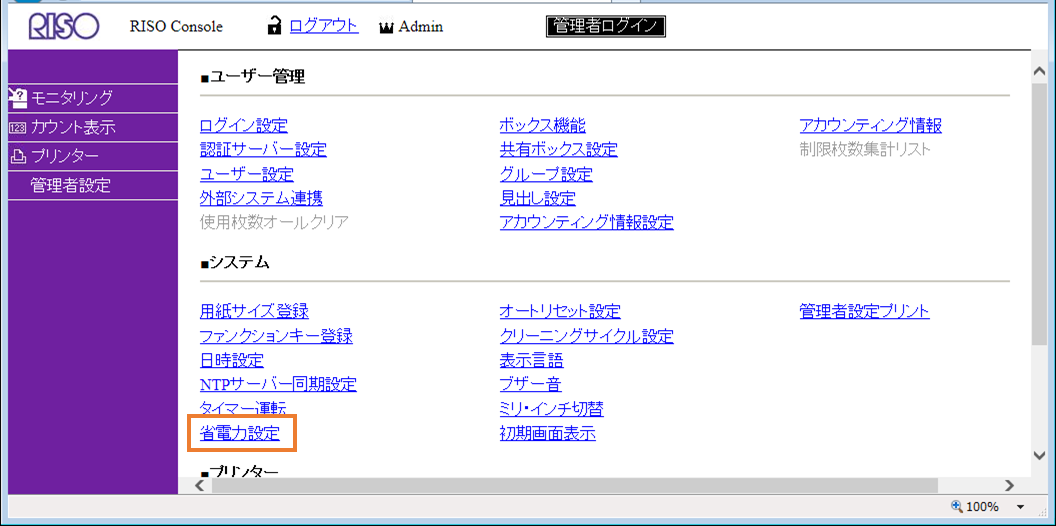Open the NTPサーバー同期設定 link
The image size is (1056, 526).
(x=278, y=384)
